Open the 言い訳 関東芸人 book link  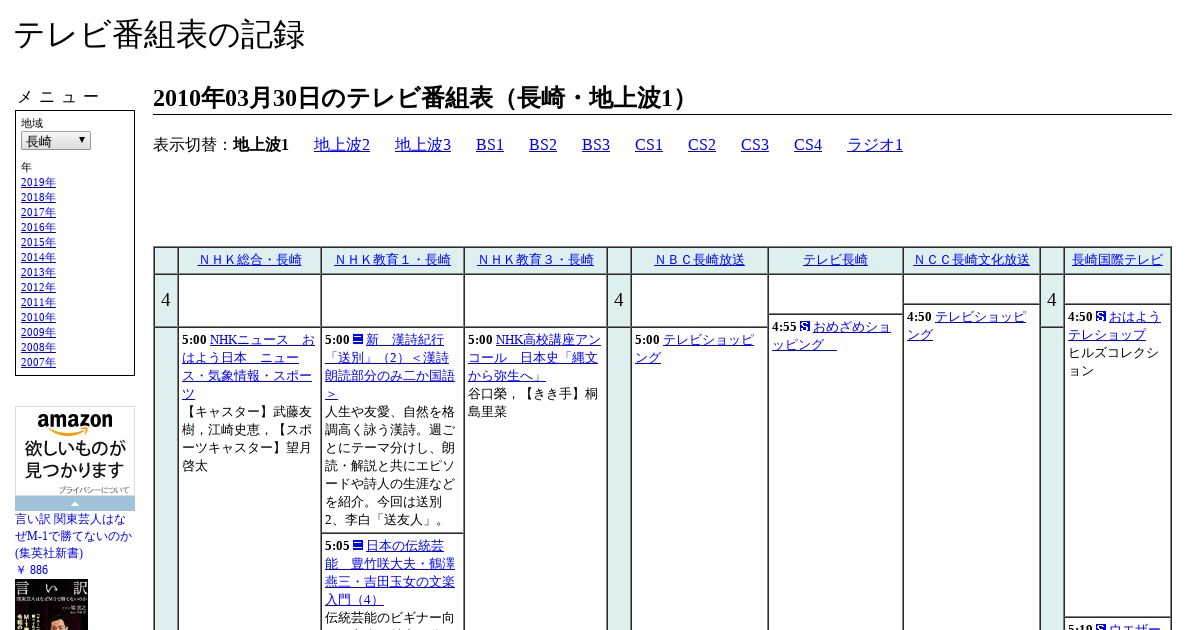pos(73,536)
